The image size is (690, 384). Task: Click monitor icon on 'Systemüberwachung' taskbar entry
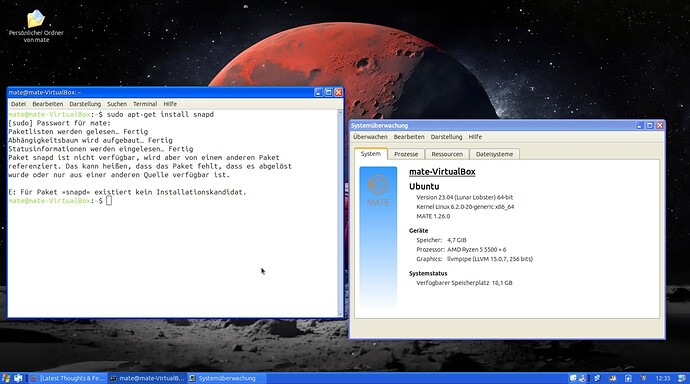point(192,378)
